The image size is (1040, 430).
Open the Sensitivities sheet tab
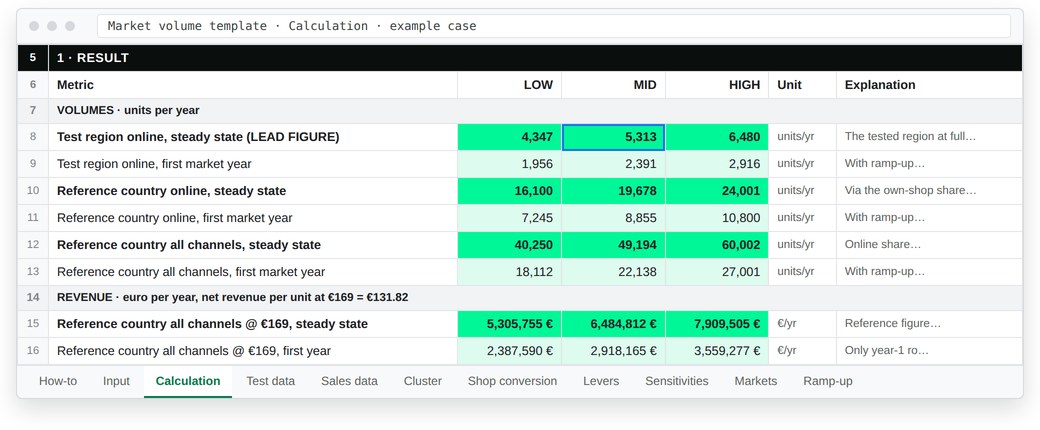pyautogui.click(x=677, y=381)
